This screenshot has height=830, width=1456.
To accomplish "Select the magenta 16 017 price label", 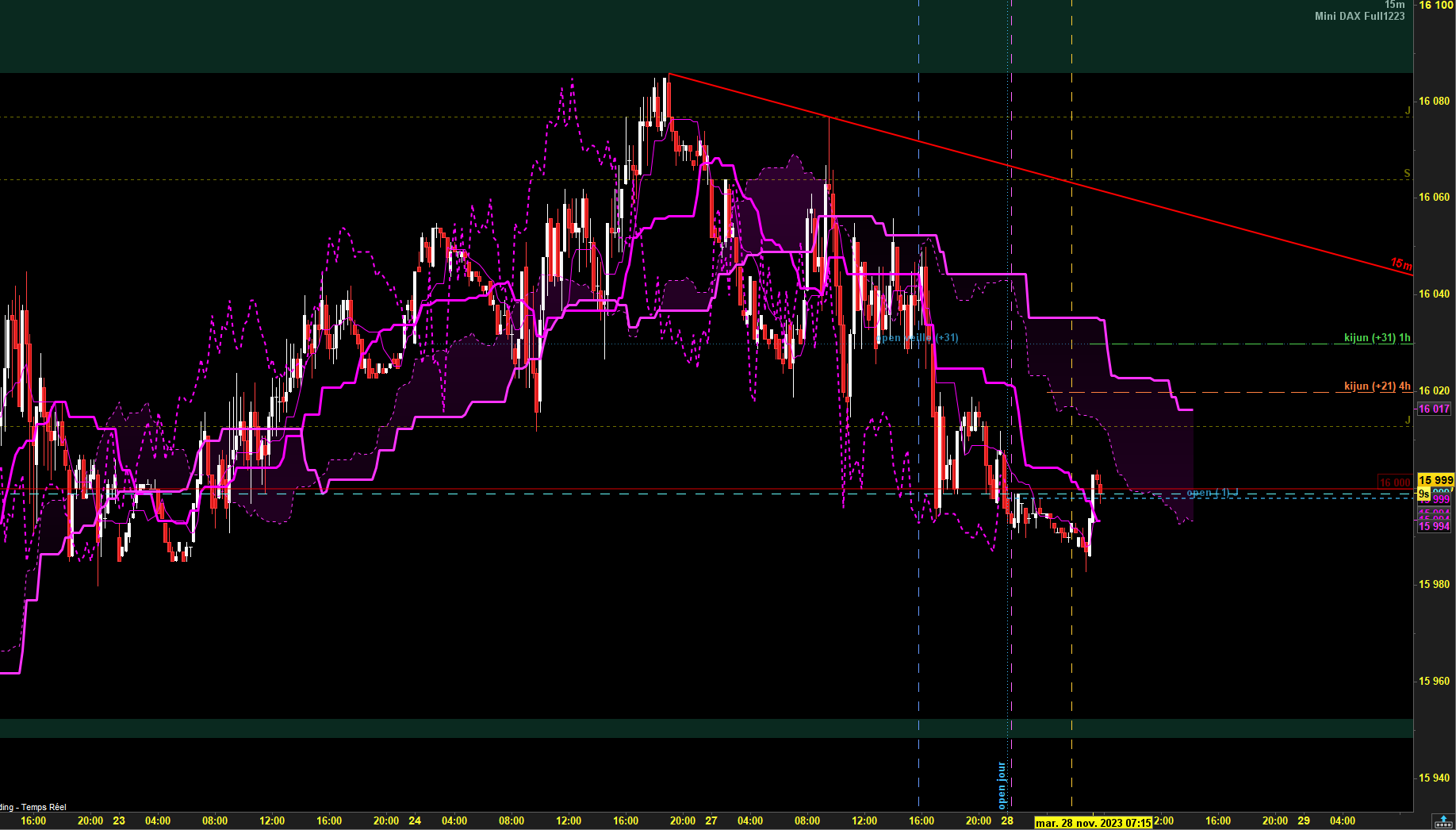I will click(x=1434, y=409).
